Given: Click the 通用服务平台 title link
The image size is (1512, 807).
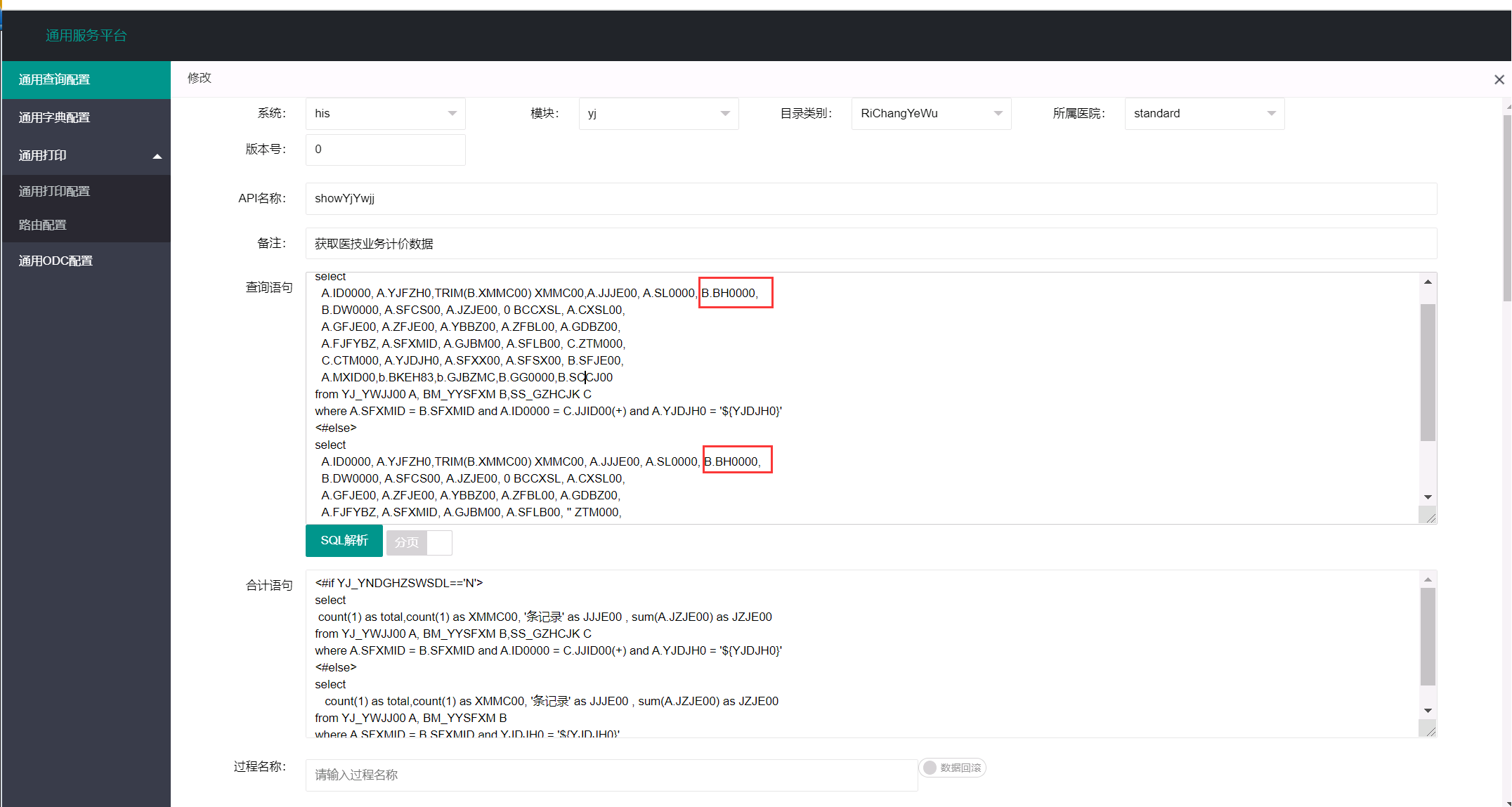Looking at the screenshot, I should [86, 36].
